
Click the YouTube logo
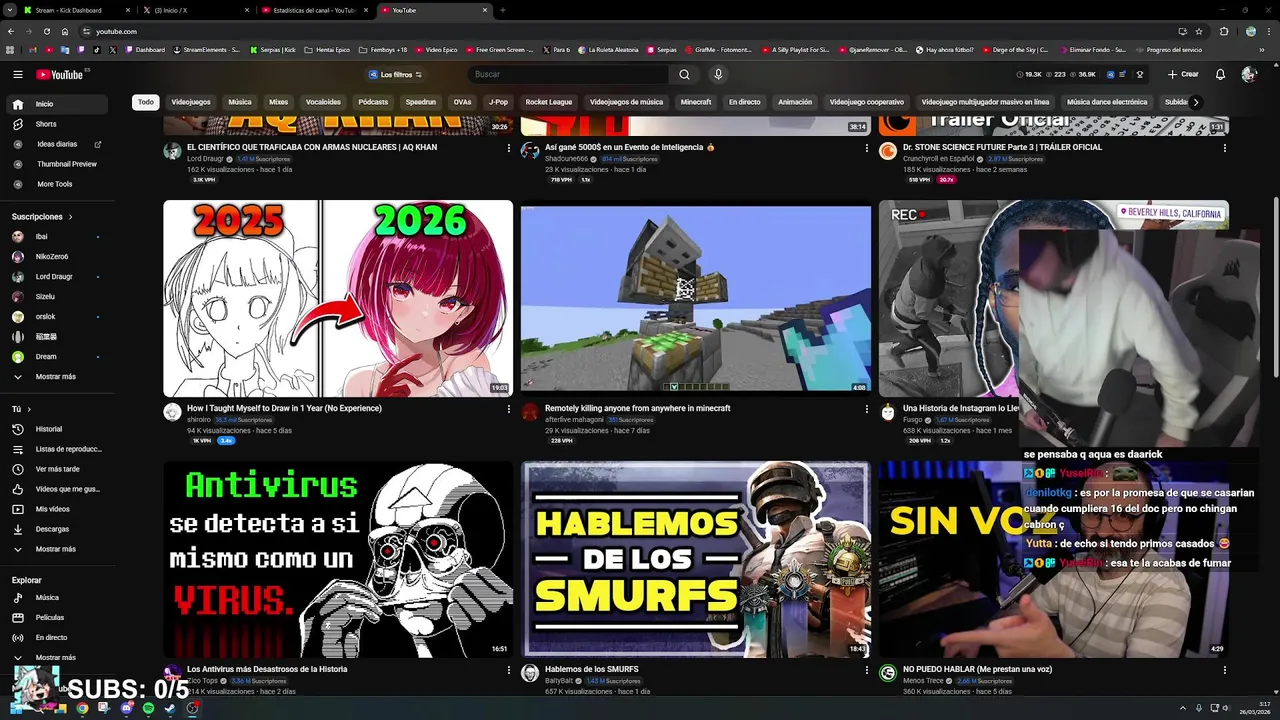tap(60, 74)
